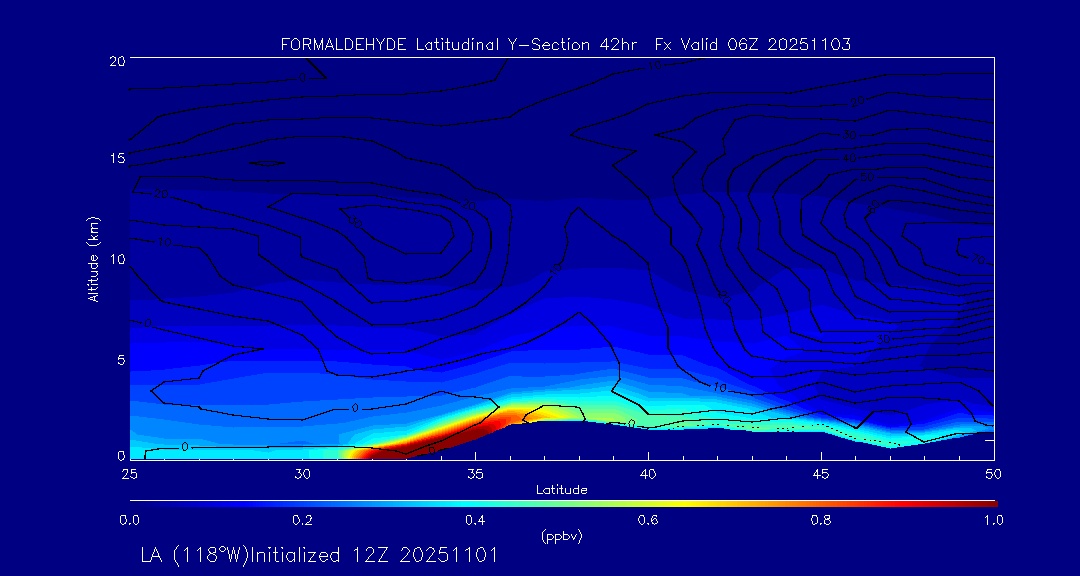The width and height of the screenshot is (1080, 576).
Task: Click latitude axis tick label 35
Action: click(x=475, y=474)
